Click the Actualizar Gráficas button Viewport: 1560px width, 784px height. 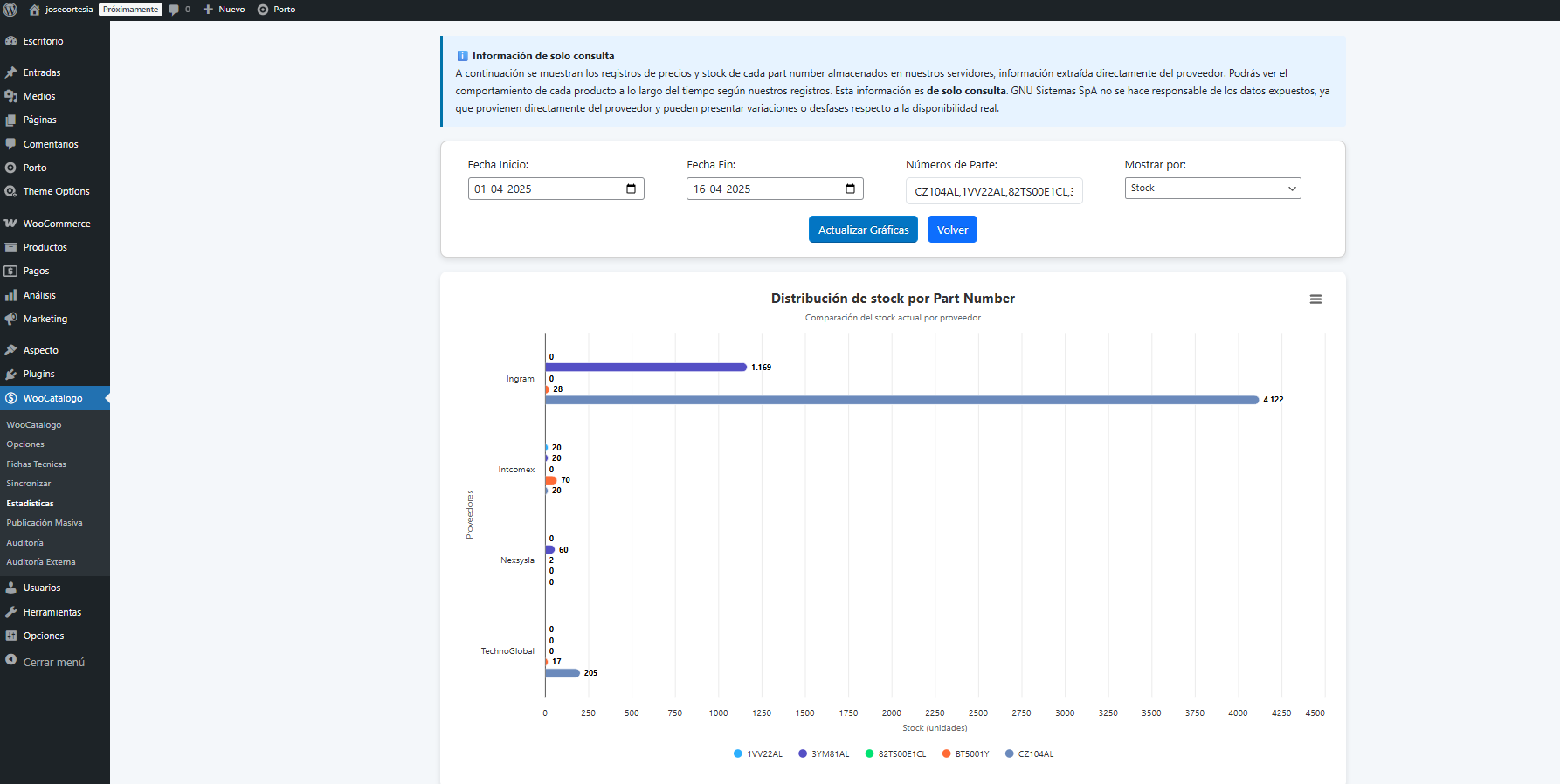(x=863, y=230)
